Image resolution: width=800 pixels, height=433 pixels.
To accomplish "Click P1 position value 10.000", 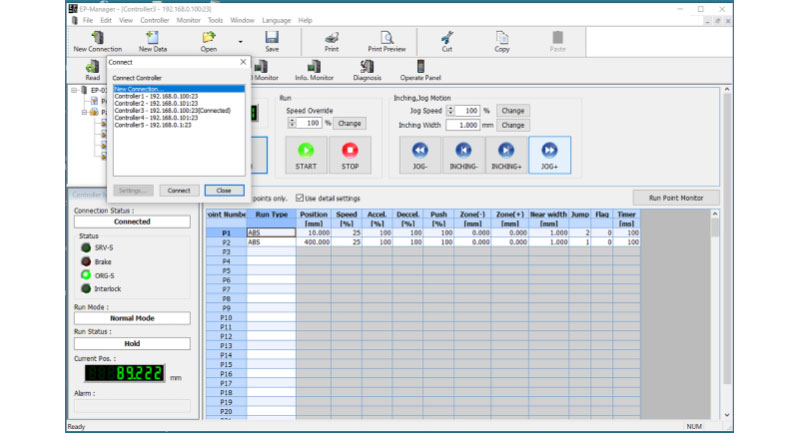I will 314,233.
